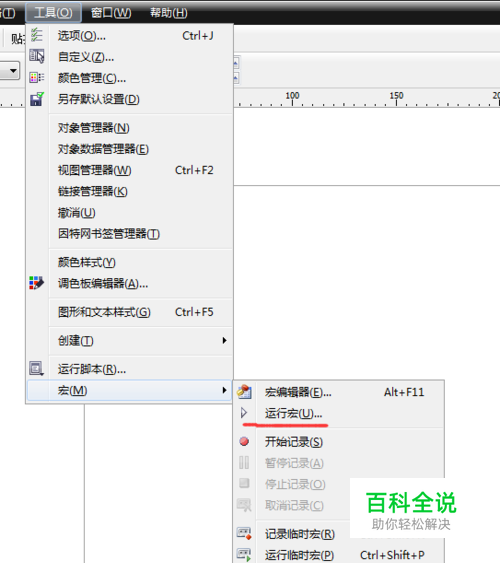Viewport: 500px width, 563px height.
Task: Expand the 宏(M) submenu arrow
Action: tap(224, 390)
